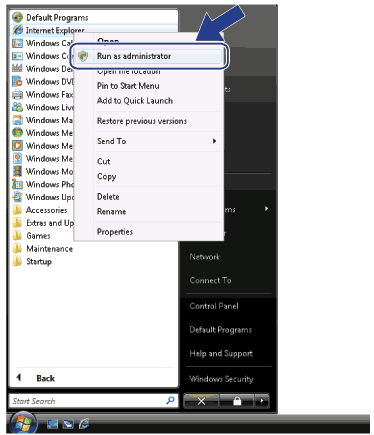374x435 pixels.
Task: Click the X power button beside the lock
Action: pos(201,401)
